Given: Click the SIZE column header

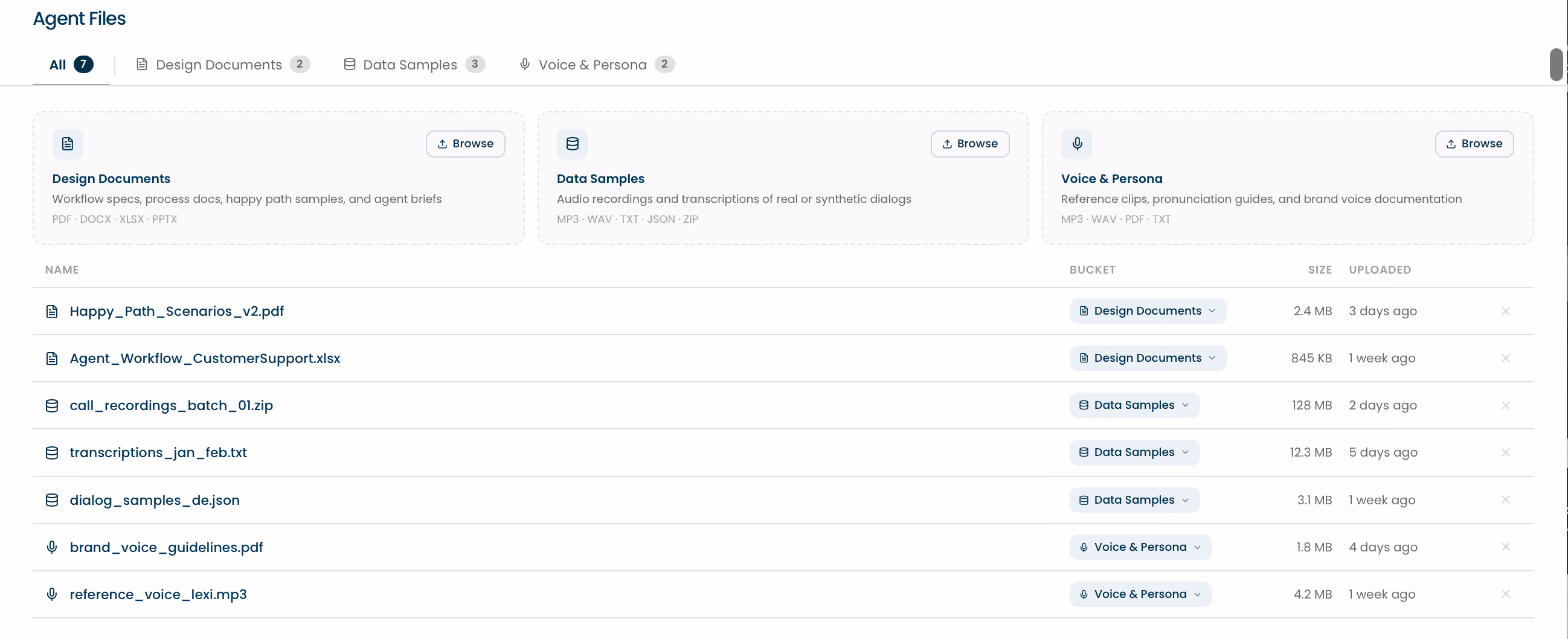Looking at the screenshot, I should pos(1320,269).
